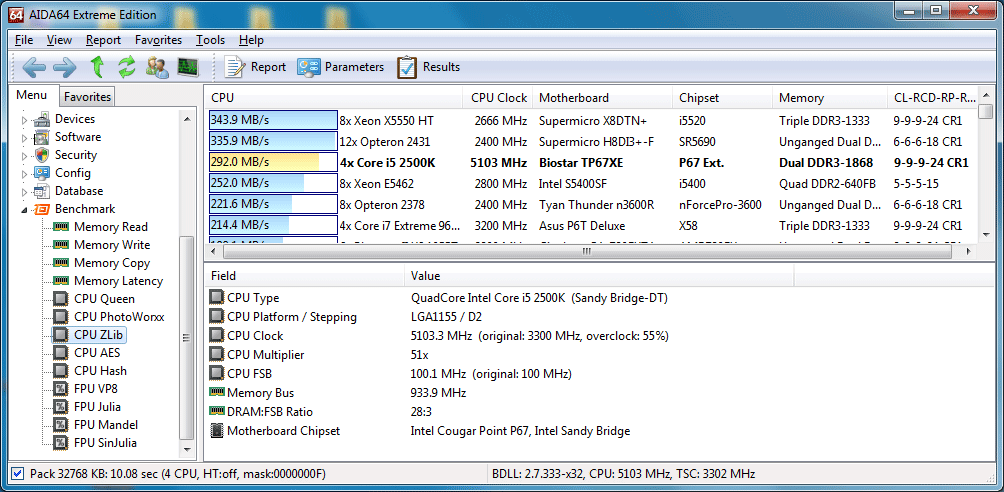
Task: Open the Memory Latency benchmark
Action: click(118, 281)
